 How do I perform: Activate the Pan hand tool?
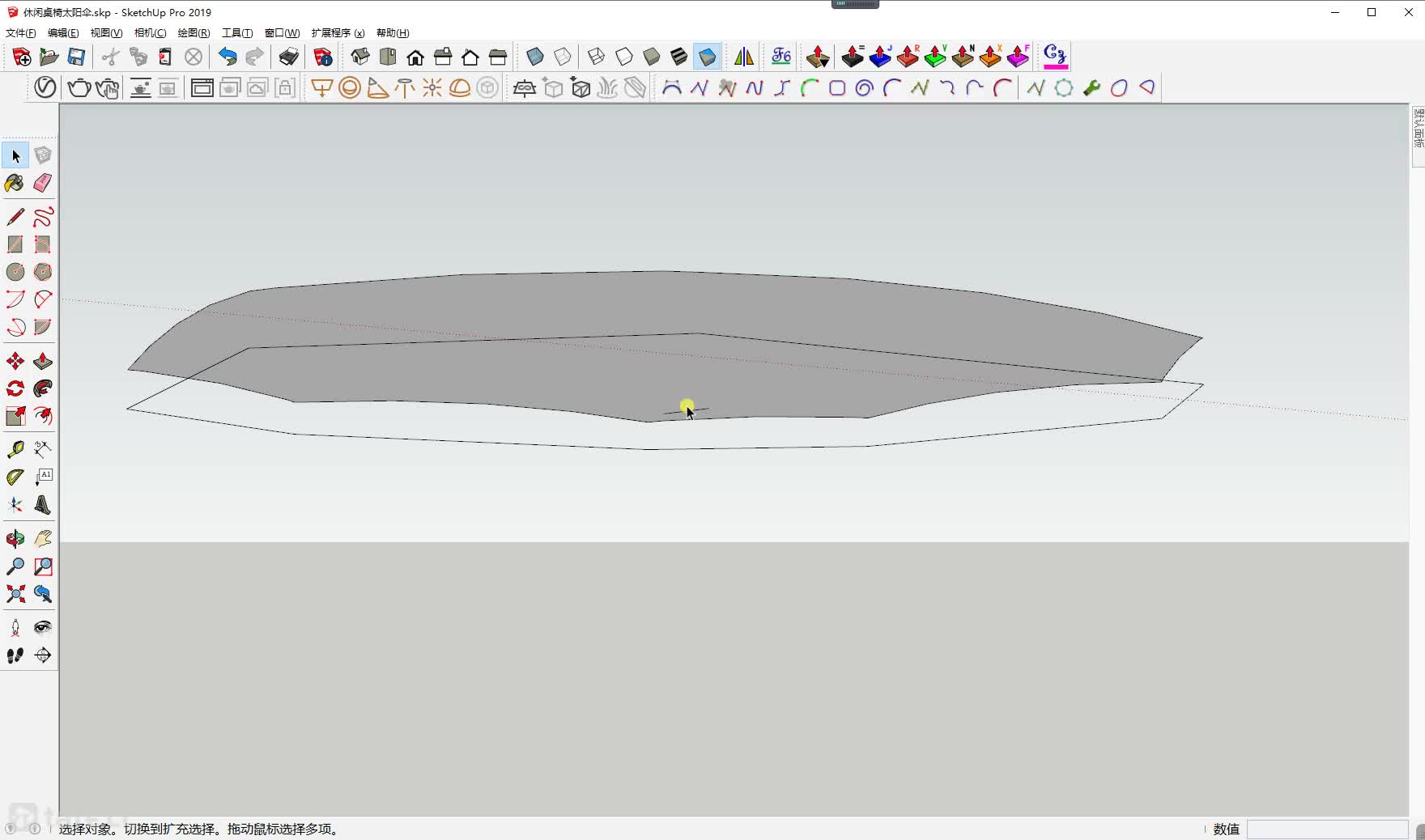43,538
